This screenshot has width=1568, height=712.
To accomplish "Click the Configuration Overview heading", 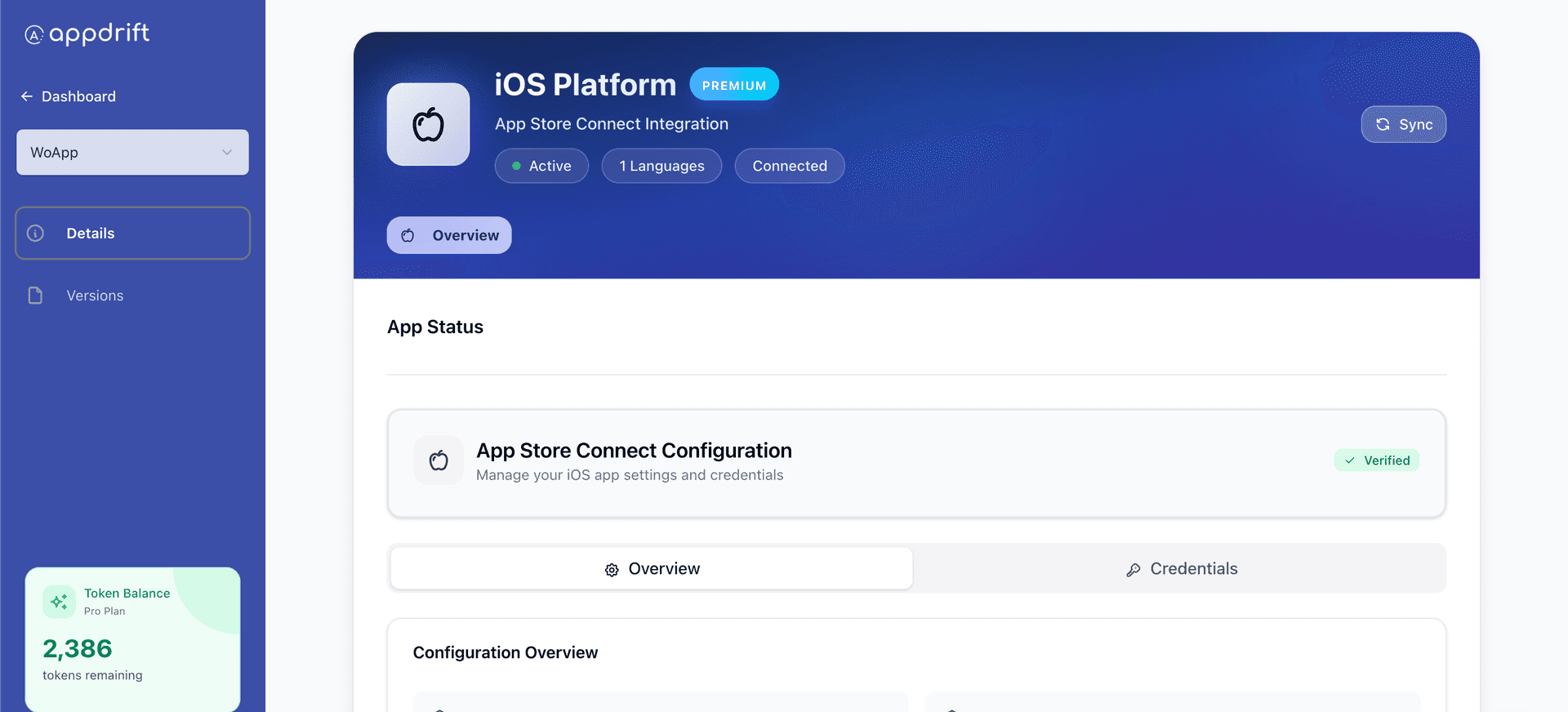I will pyautogui.click(x=506, y=653).
